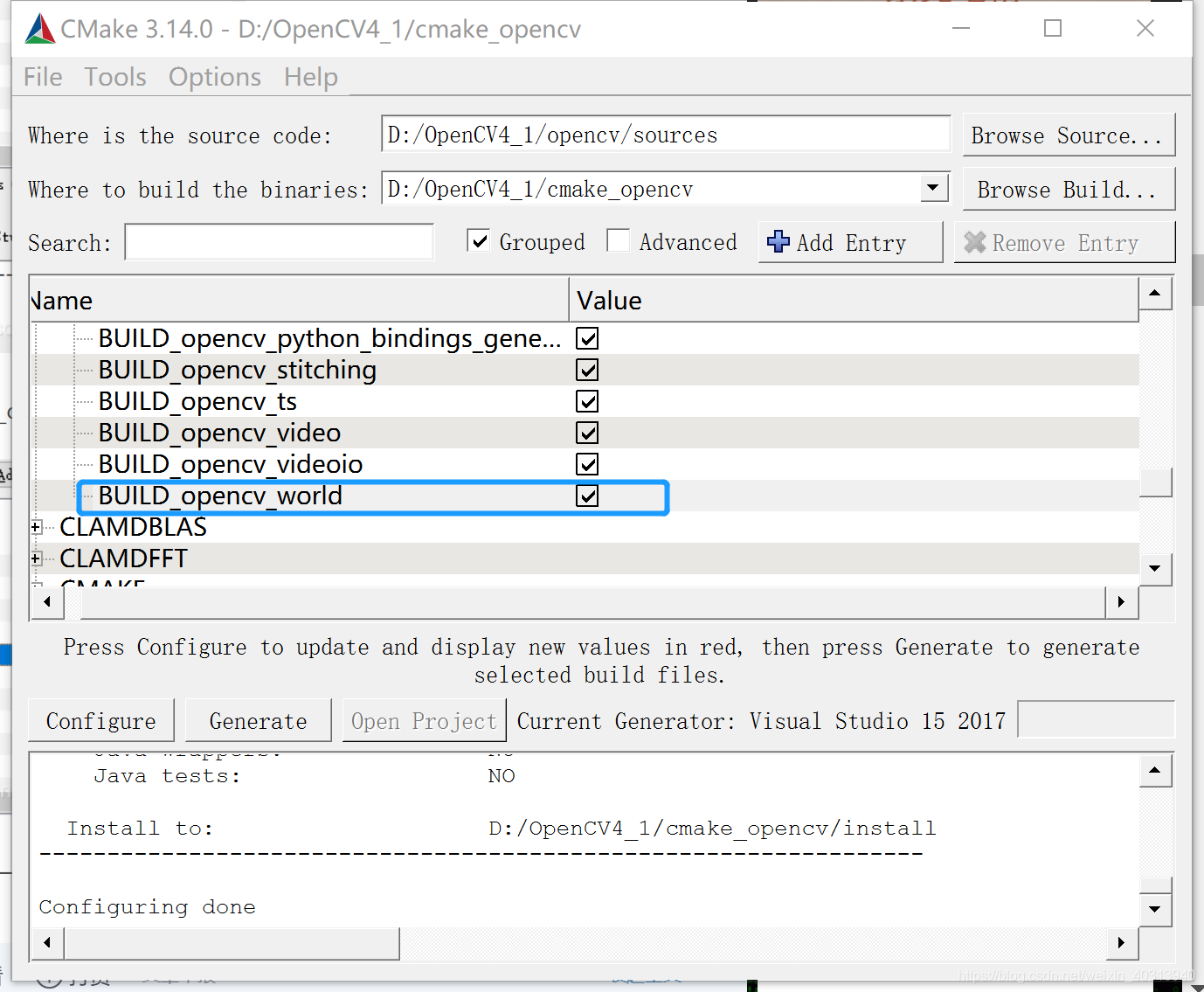Viewport: 1204px width, 992px height.
Task: Click 'Current Generator: Visual Studio 15 2017' label
Action: pyautogui.click(x=761, y=721)
